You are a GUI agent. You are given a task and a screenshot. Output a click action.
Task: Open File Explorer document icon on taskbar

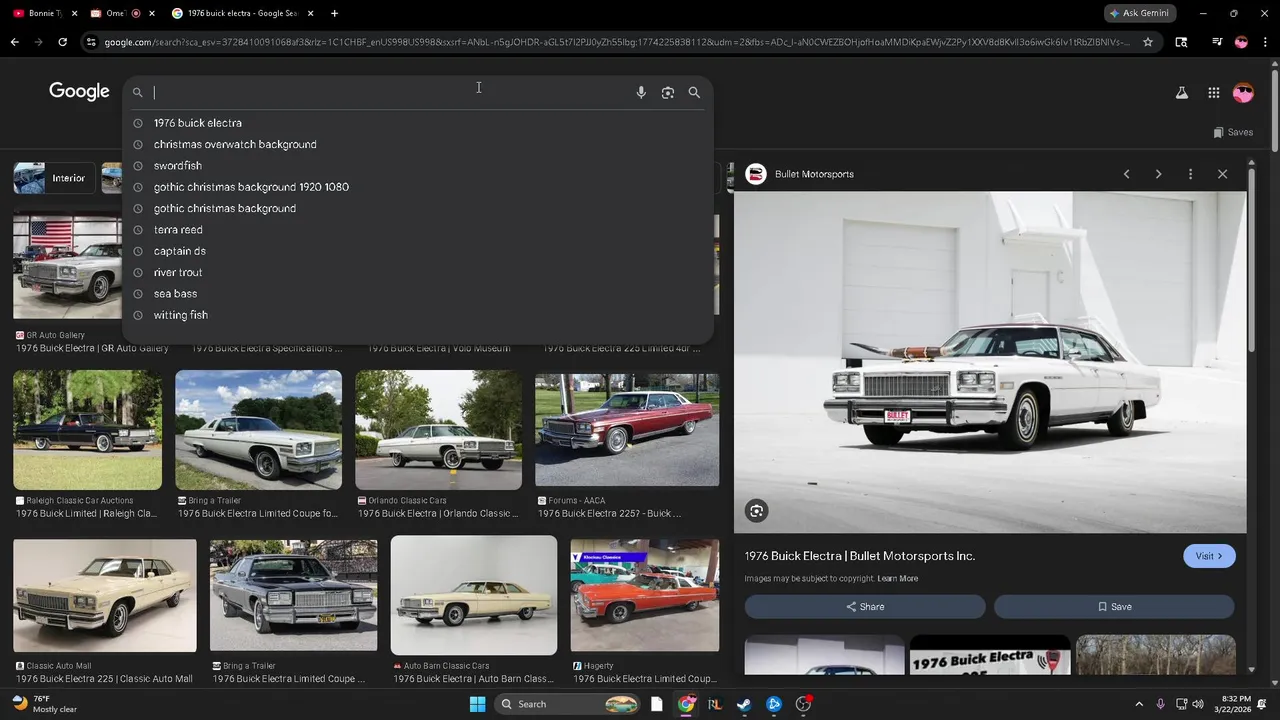[x=657, y=704]
